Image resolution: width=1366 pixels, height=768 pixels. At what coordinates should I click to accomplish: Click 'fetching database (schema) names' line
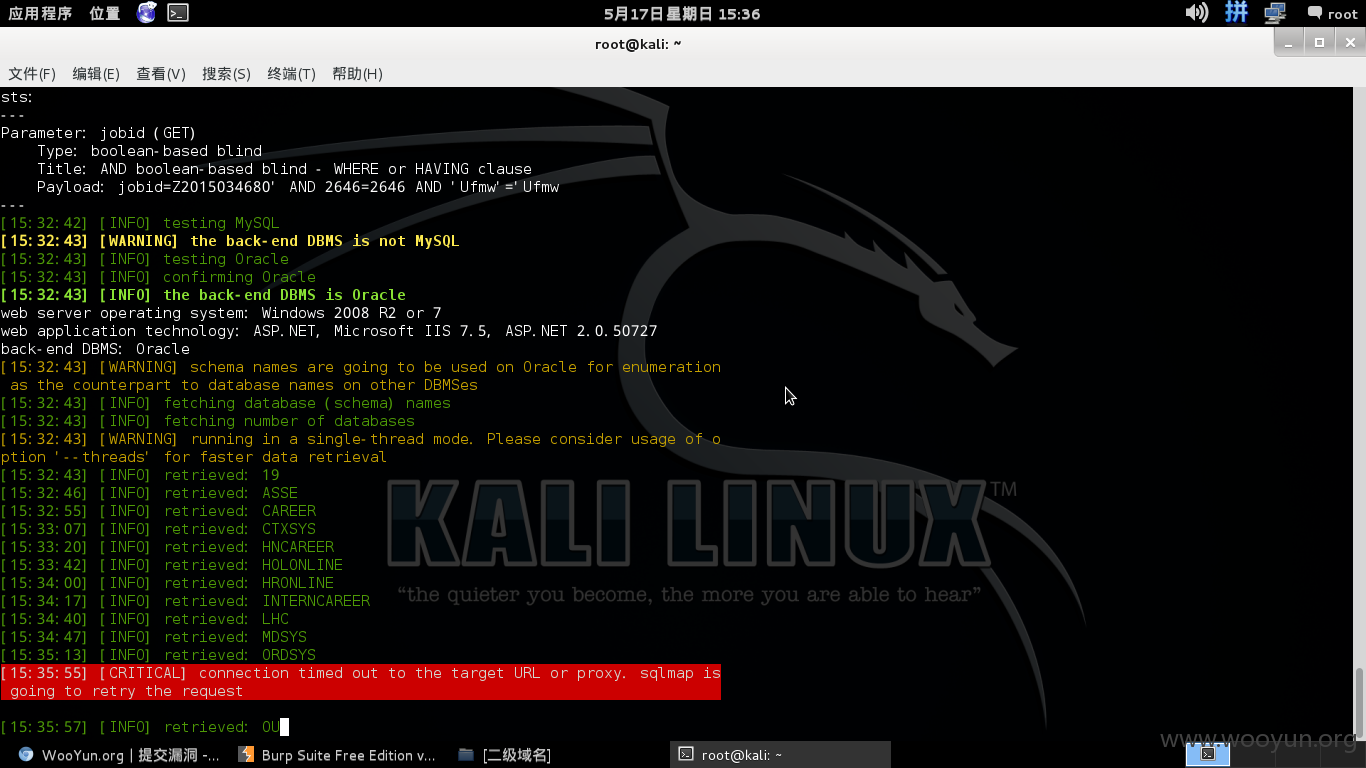226,403
